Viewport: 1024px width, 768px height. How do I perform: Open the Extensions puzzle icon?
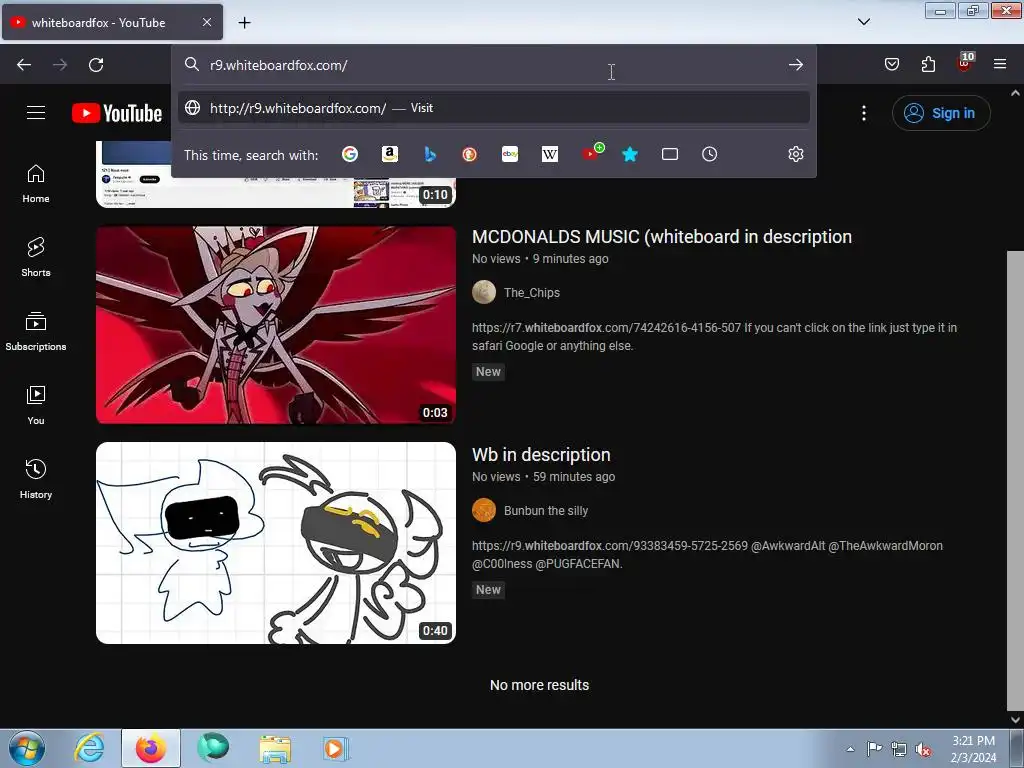(x=928, y=64)
